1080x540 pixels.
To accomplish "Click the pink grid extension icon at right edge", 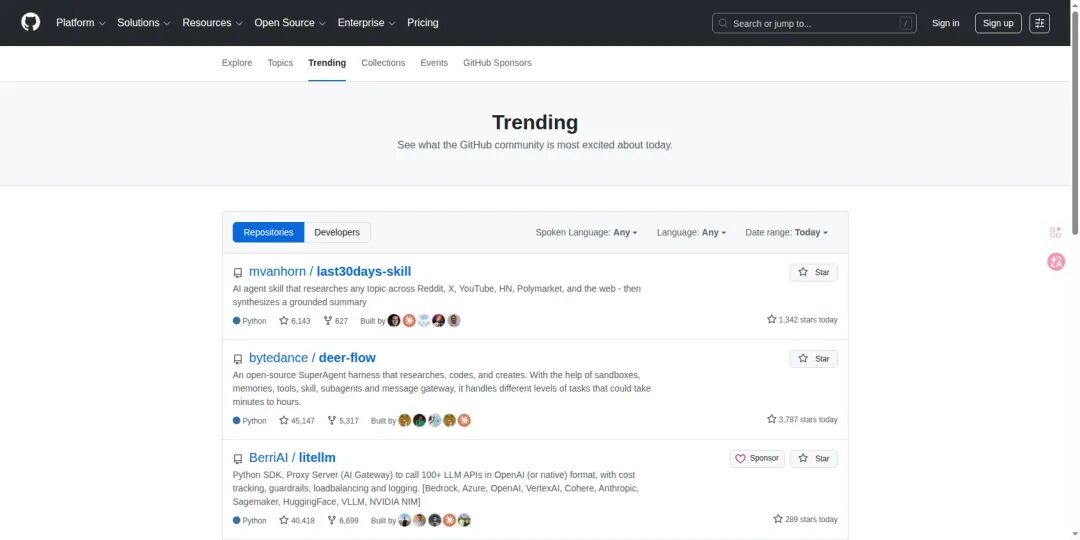I will (1055, 233).
